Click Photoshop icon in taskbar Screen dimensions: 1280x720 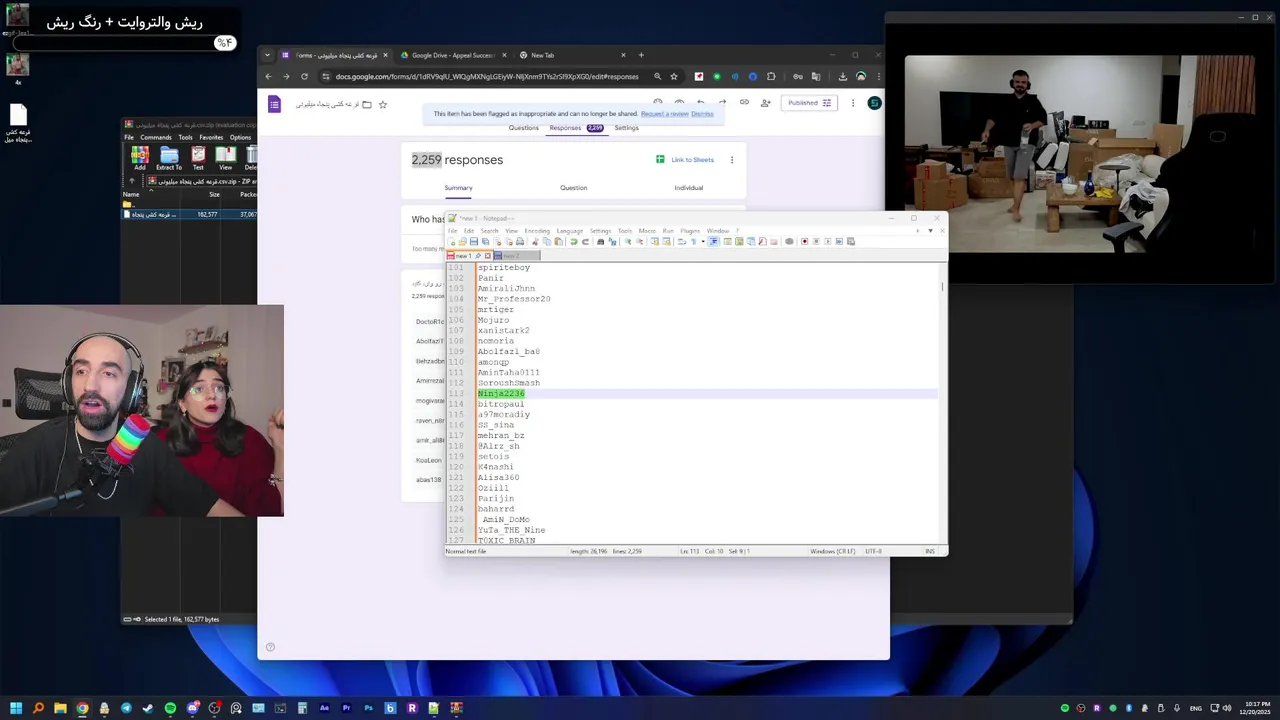[x=368, y=708]
